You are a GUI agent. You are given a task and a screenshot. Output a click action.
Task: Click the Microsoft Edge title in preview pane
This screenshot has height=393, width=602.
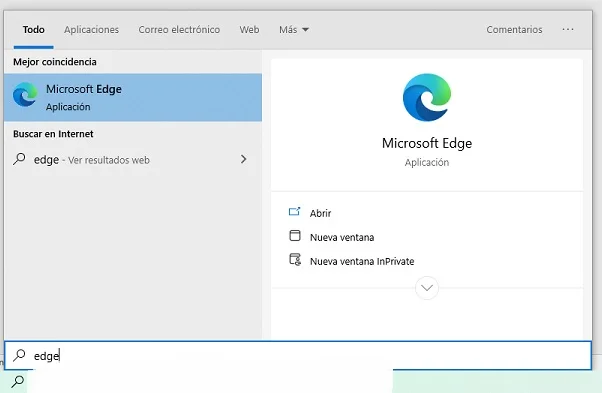click(427, 144)
